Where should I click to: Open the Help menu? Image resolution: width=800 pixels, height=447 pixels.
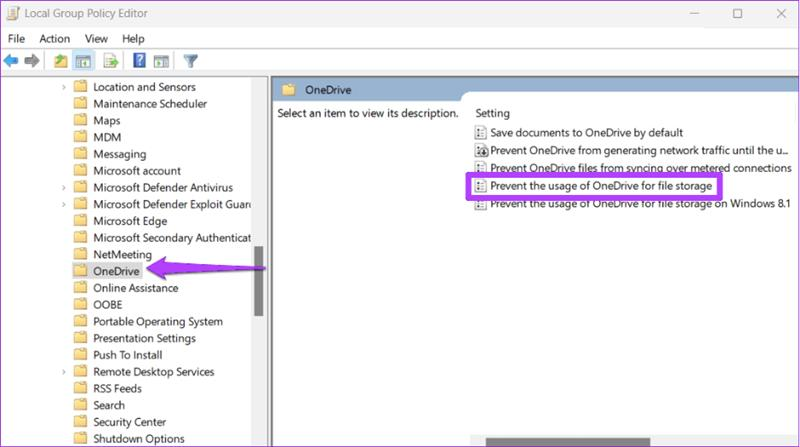[133, 39]
